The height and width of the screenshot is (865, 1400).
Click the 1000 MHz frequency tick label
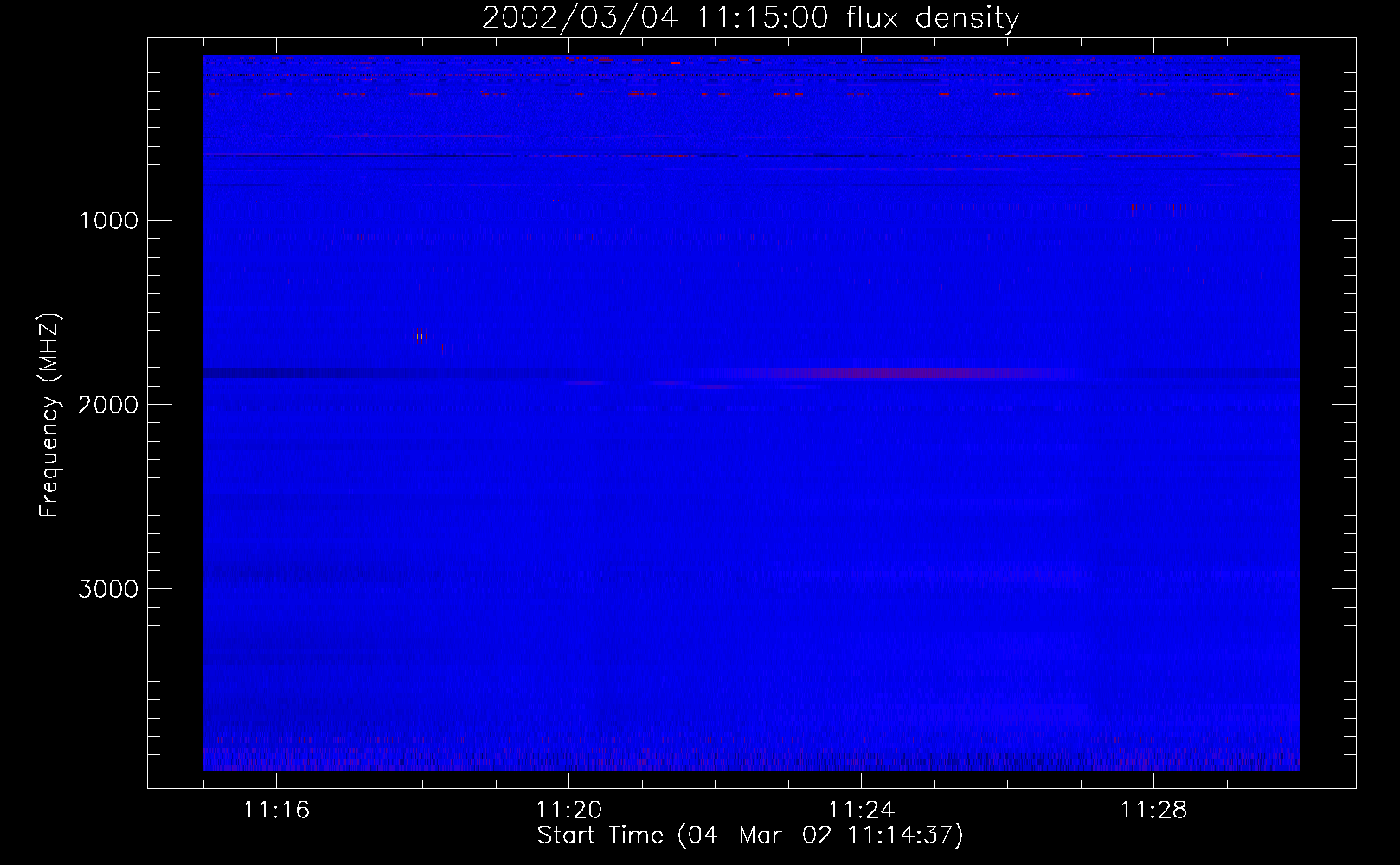tap(108, 220)
